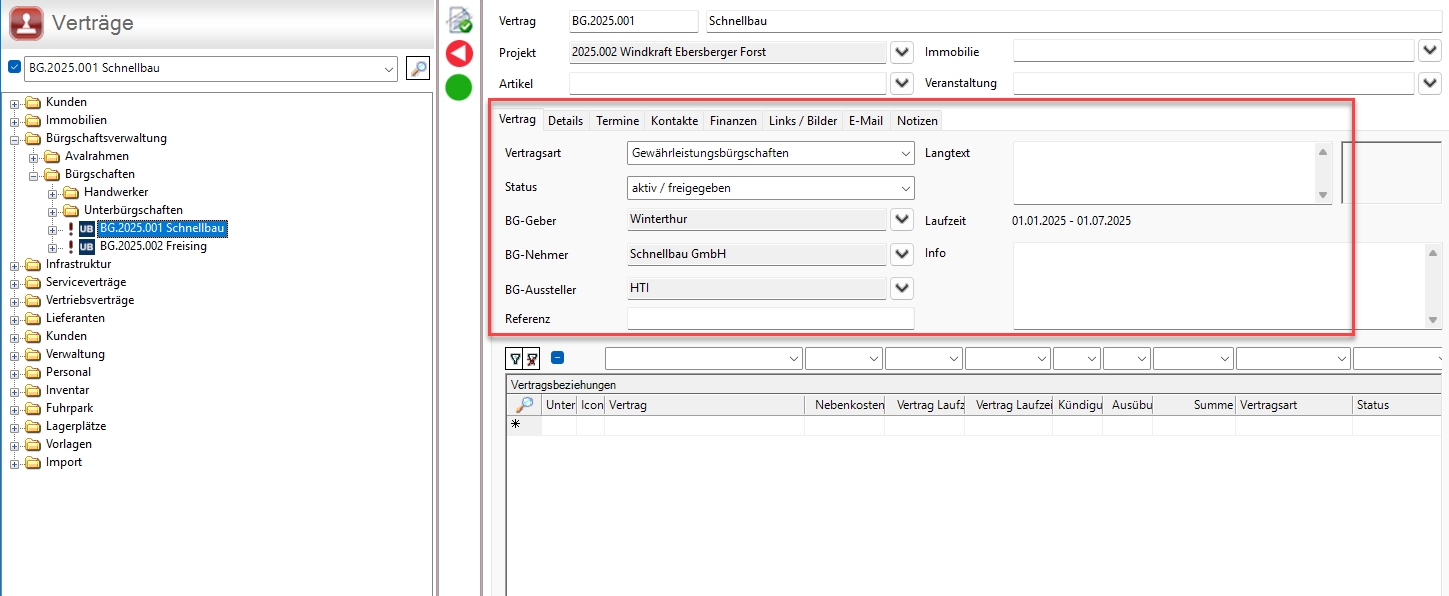Expand the Unterbürgschaften tree node

[53, 210]
